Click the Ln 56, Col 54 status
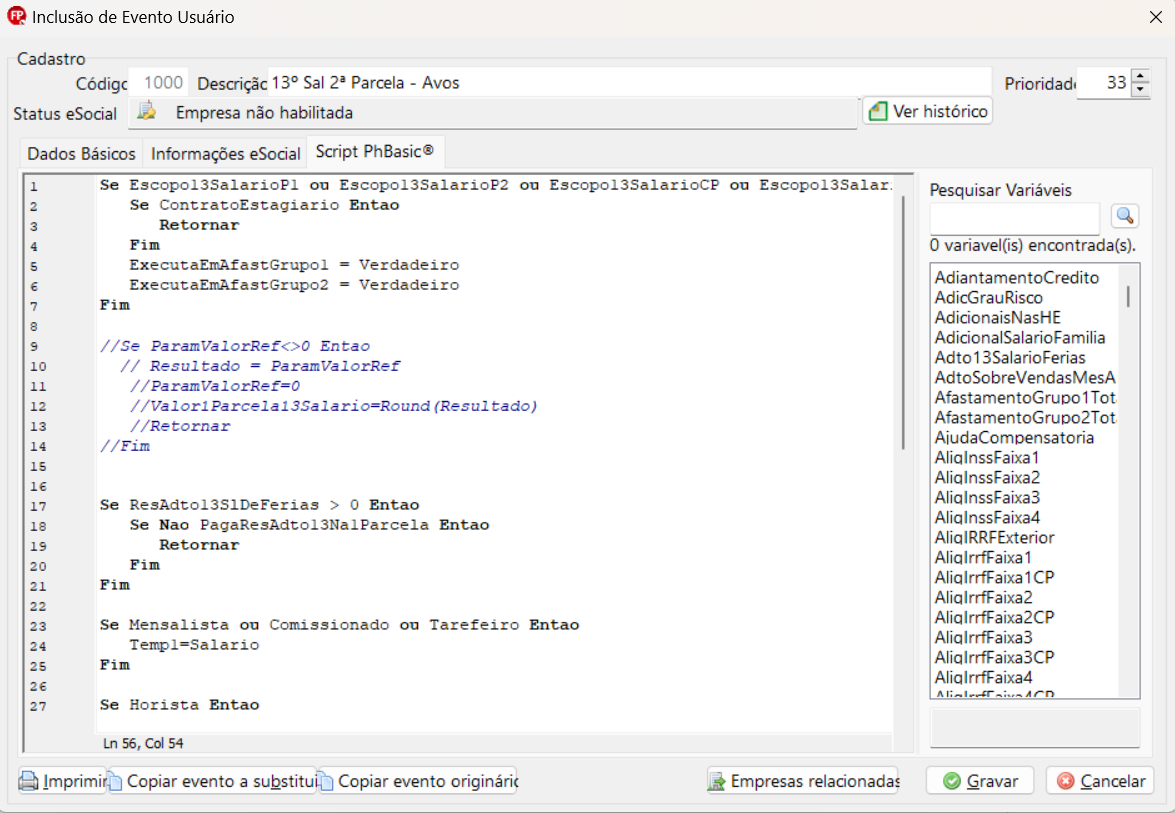 point(143,743)
